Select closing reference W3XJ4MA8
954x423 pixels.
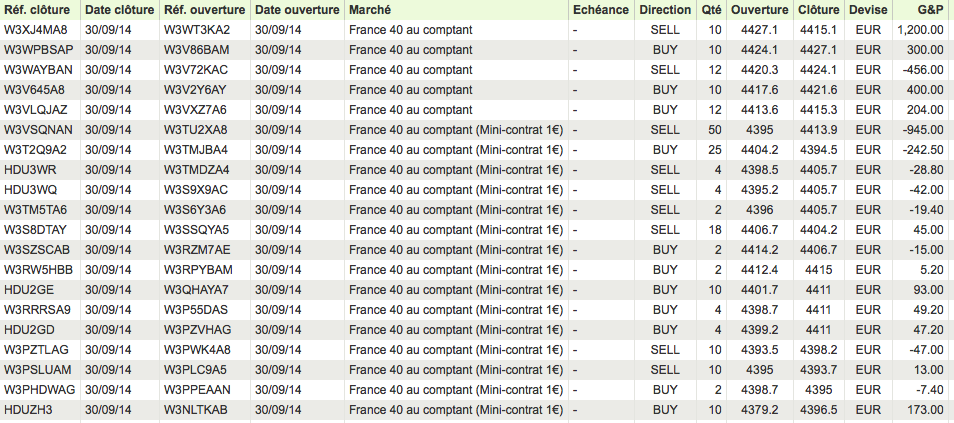pyautogui.click(x=36, y=29)
